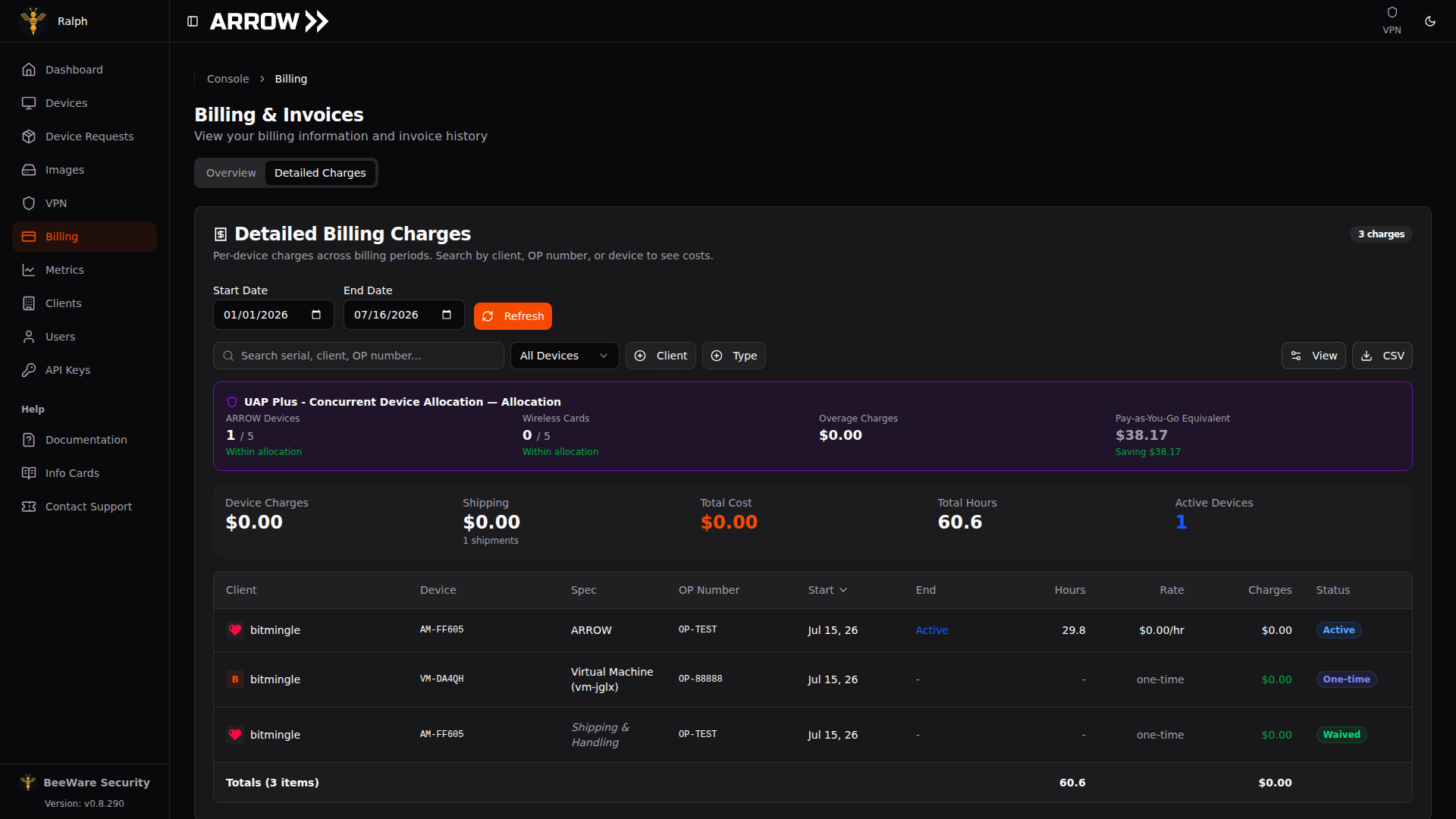Expand the All Devices dropdown
Viewport: 1456px width, 819px height.
[x=564, y=356]
